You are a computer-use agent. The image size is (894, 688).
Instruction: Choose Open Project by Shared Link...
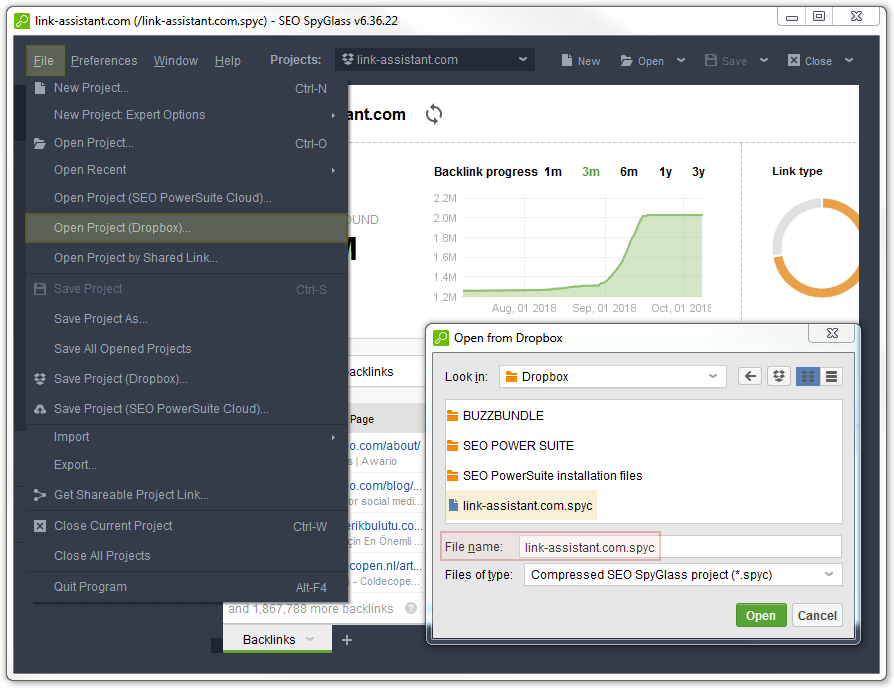pyautogui.click(x=186, y=258)
